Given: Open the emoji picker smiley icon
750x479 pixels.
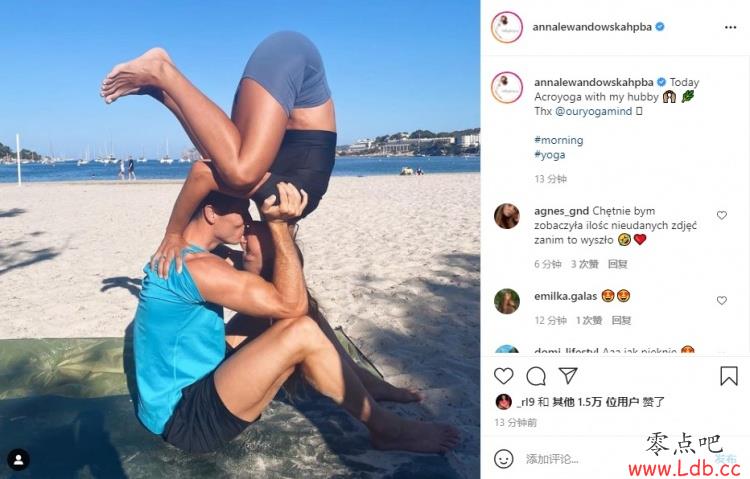Looking at the screenshot, I should click(x=503, y=458).
